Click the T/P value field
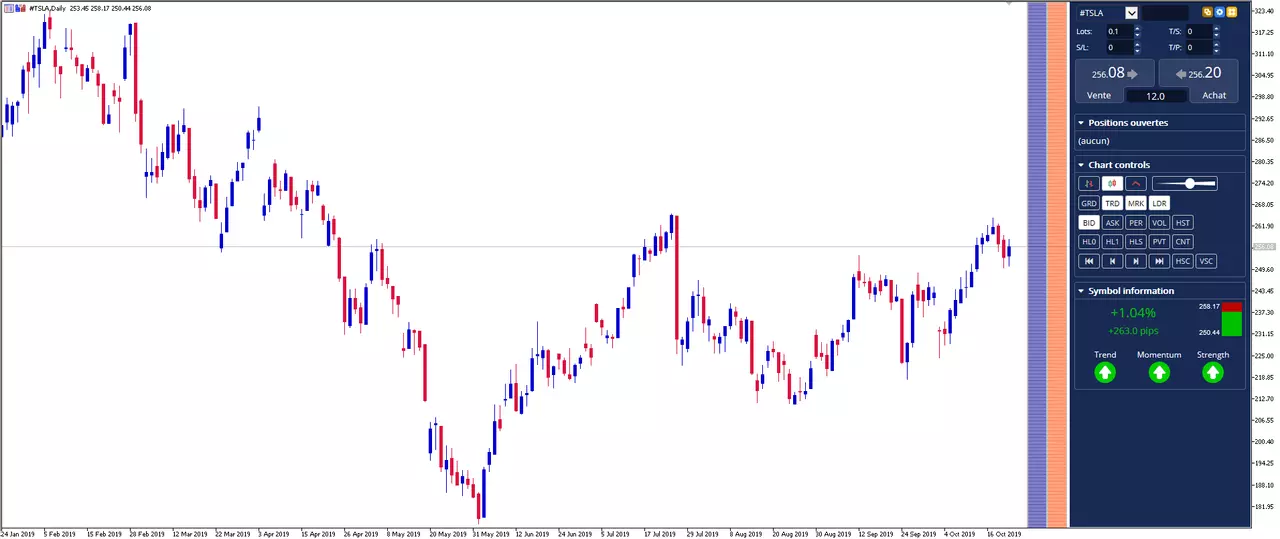1280x539 pixels. click(x=1199, y=48)
